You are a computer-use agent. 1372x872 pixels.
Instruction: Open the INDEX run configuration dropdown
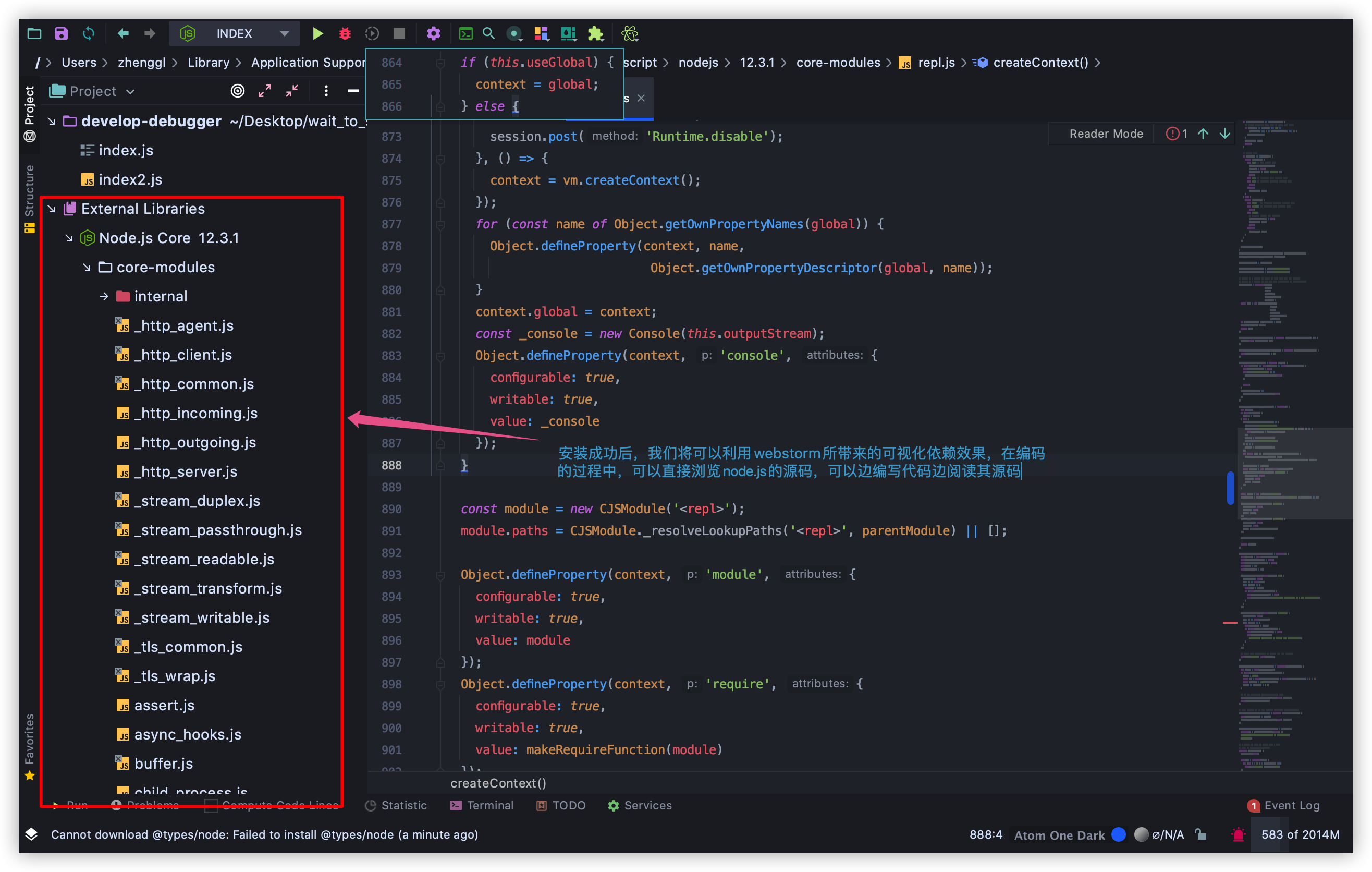click(234, 33)
